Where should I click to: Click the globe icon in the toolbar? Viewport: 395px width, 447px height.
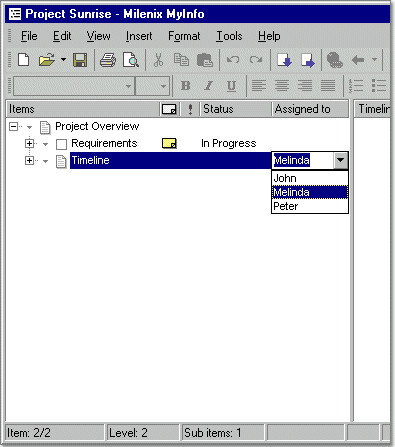pos(335,60)
